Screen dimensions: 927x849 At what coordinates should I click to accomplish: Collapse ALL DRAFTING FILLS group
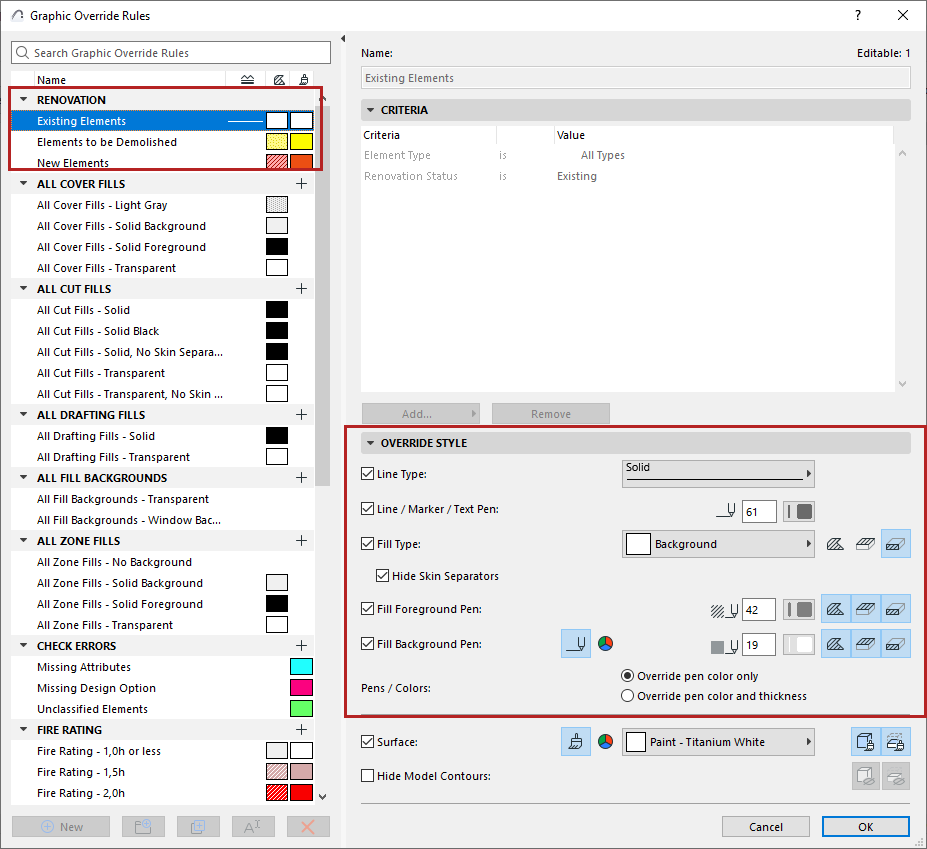[24, 414]
